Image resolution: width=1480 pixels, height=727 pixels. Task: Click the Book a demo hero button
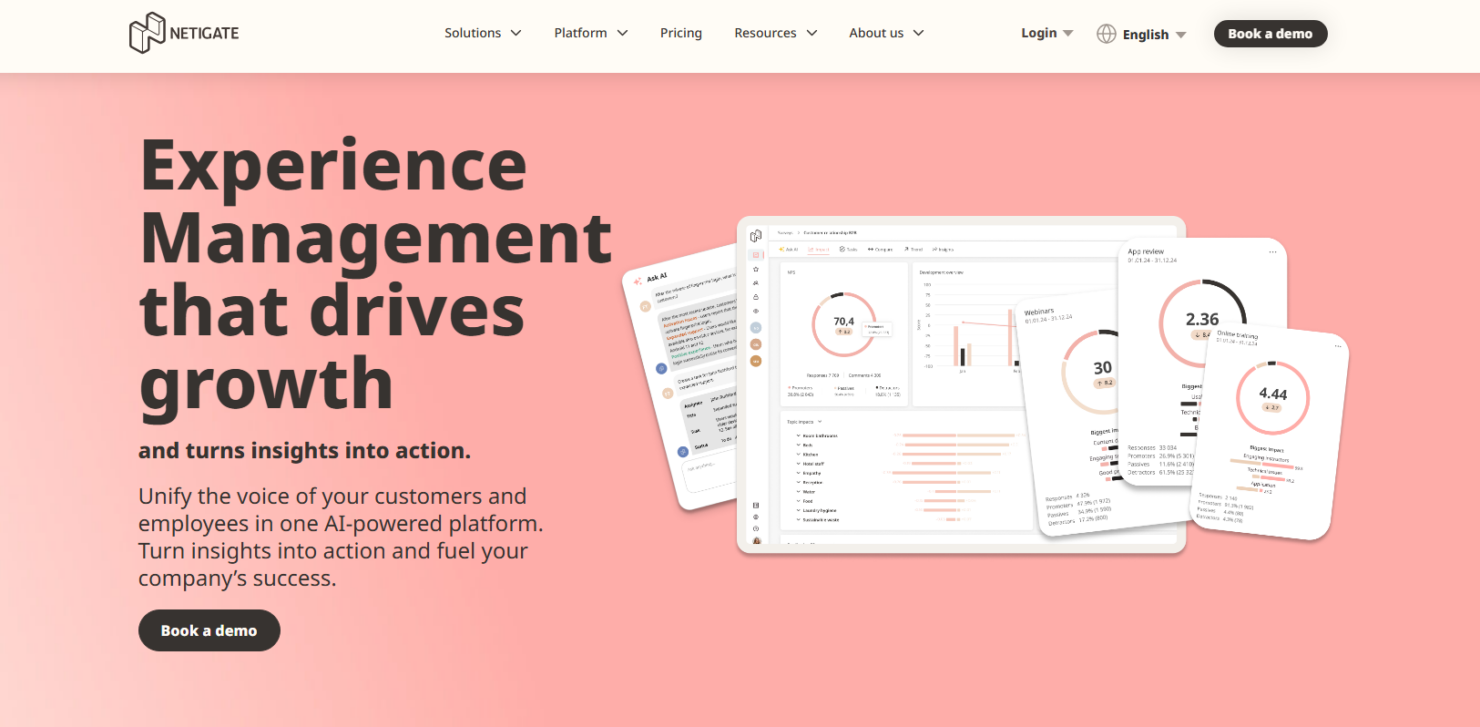click(x=209, y=630)
